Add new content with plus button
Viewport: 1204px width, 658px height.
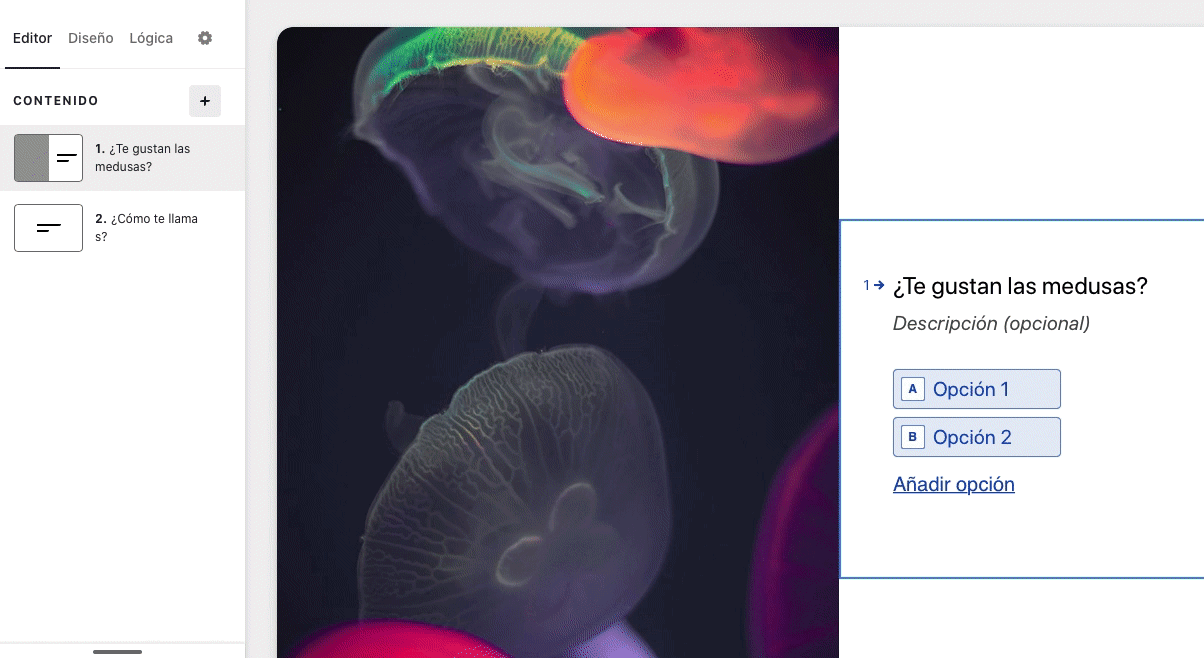point(205,101)
